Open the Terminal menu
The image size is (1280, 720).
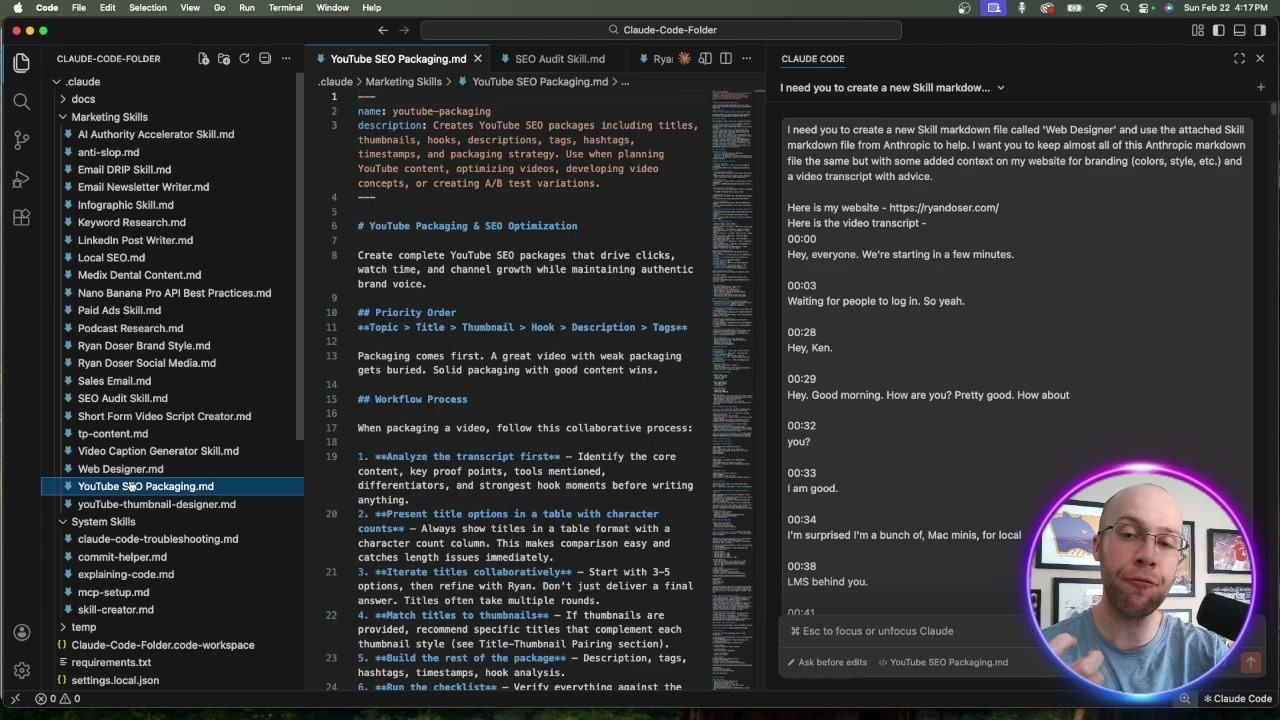[285, 8]
